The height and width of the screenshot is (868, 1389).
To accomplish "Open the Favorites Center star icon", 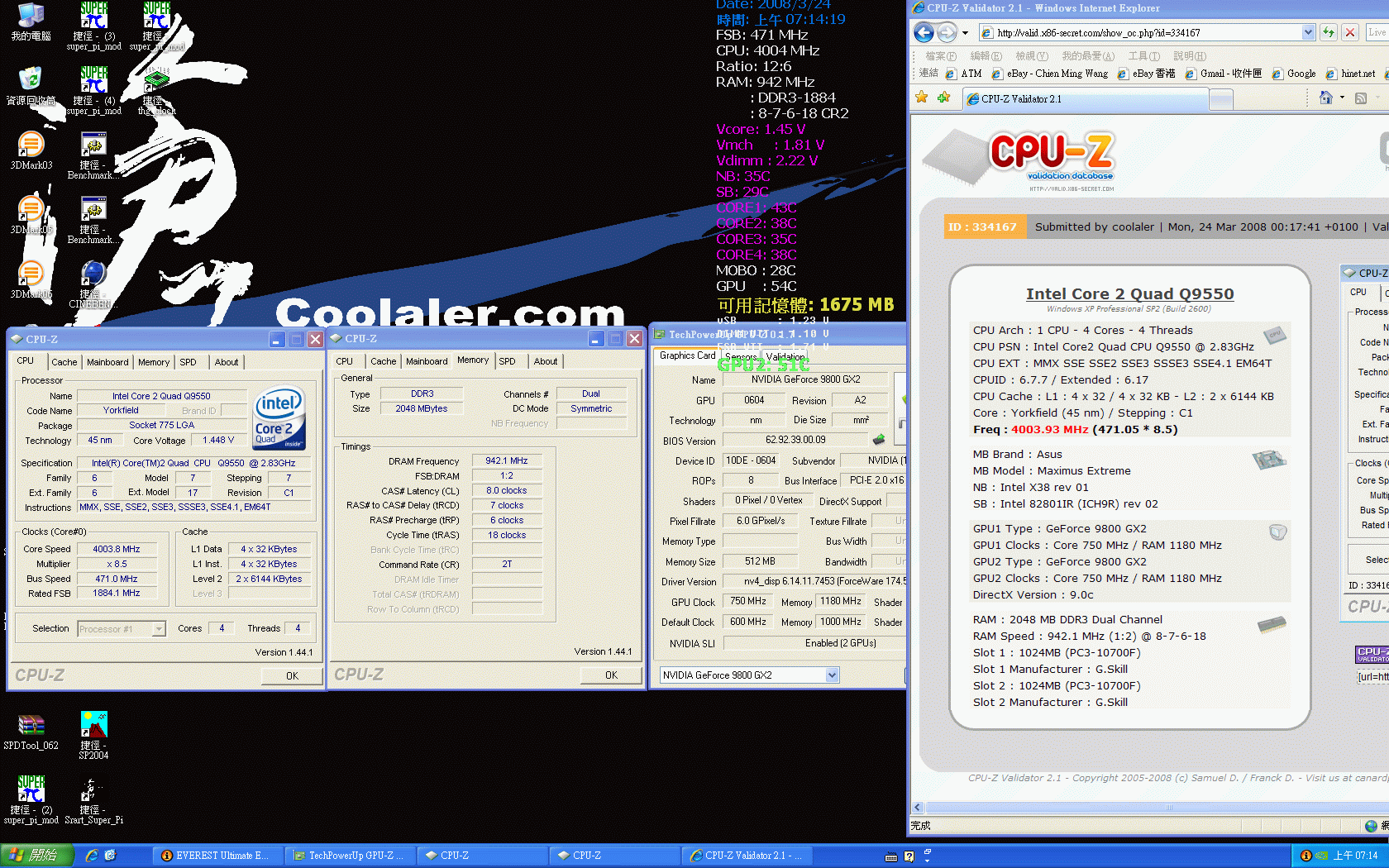I will click(922, 98).
